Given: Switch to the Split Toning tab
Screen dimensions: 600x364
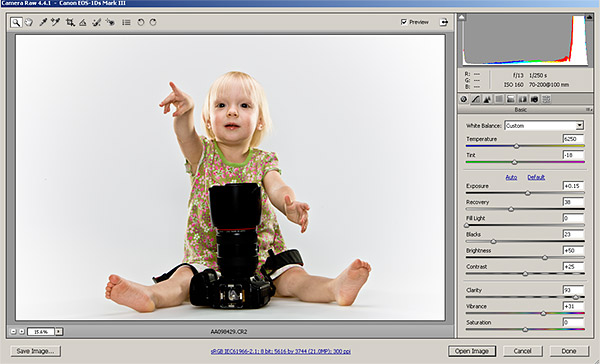Looking at the screenshot, I should (x=511, y=99).
